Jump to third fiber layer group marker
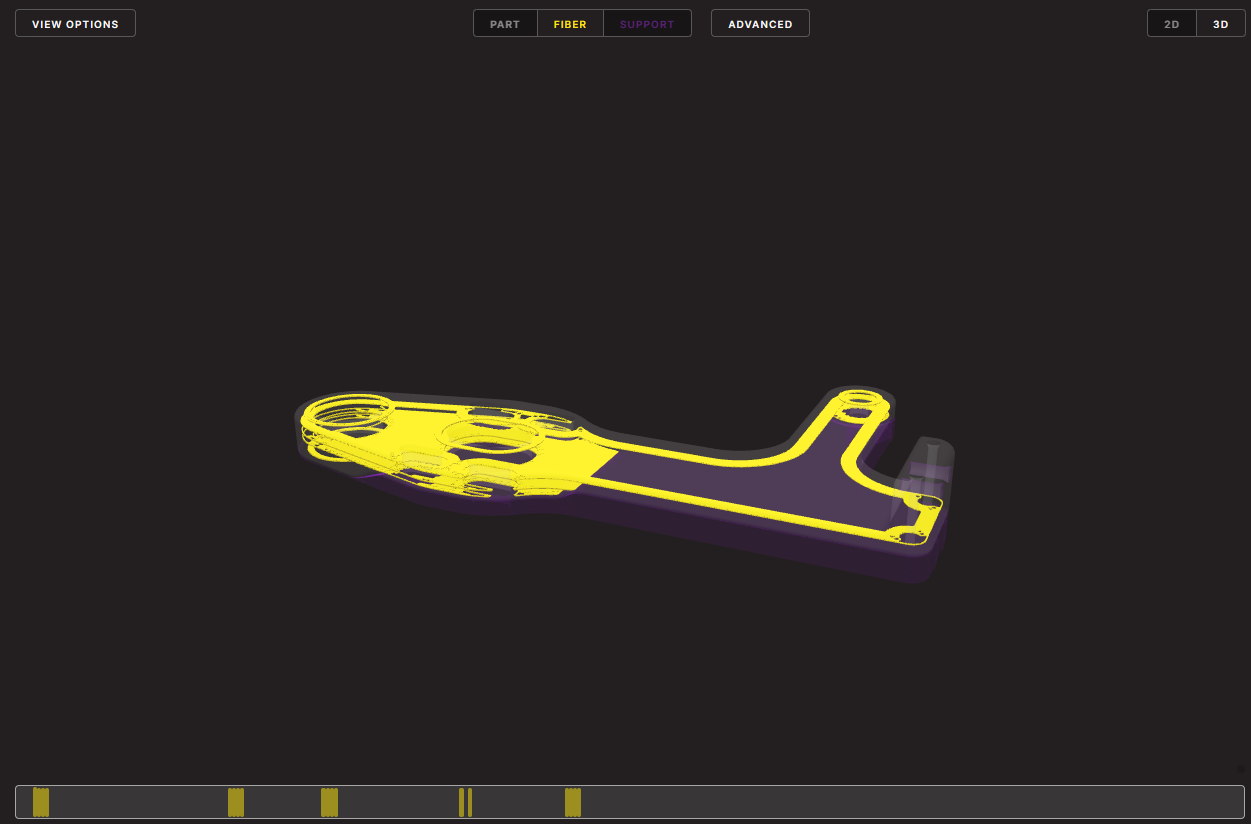The image size is (1251, 824). click(330, 802)
